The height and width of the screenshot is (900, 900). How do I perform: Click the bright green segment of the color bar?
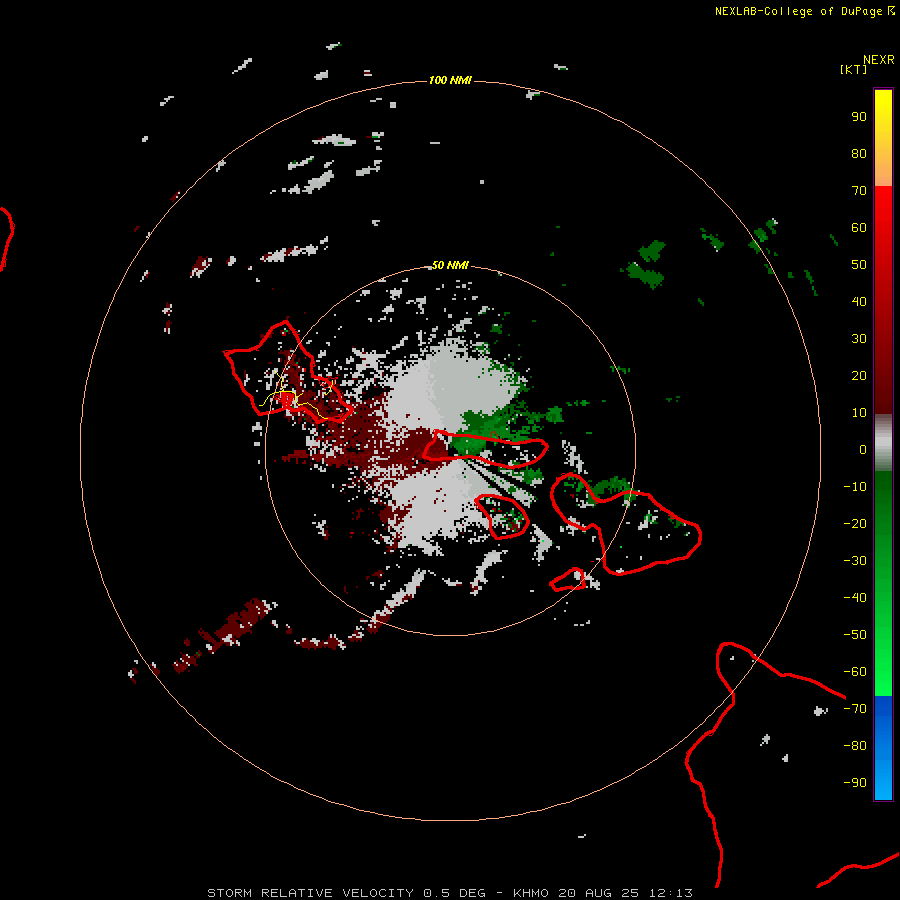coord(883,584)
